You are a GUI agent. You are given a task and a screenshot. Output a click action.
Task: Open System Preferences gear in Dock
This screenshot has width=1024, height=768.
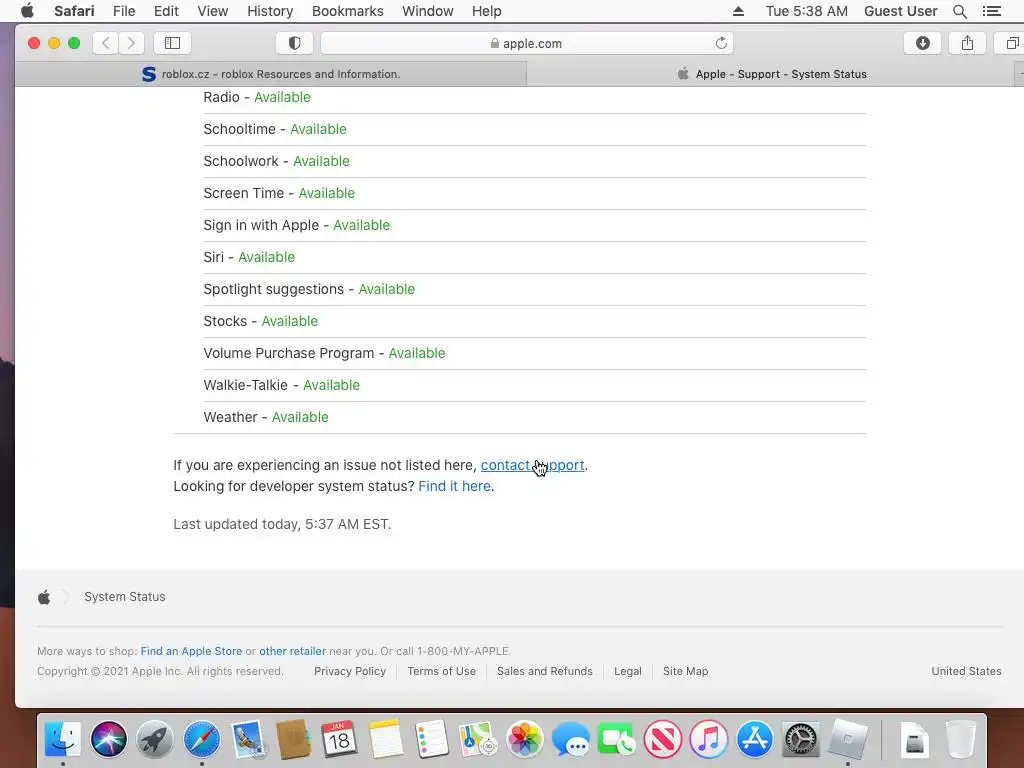[801, 739]
